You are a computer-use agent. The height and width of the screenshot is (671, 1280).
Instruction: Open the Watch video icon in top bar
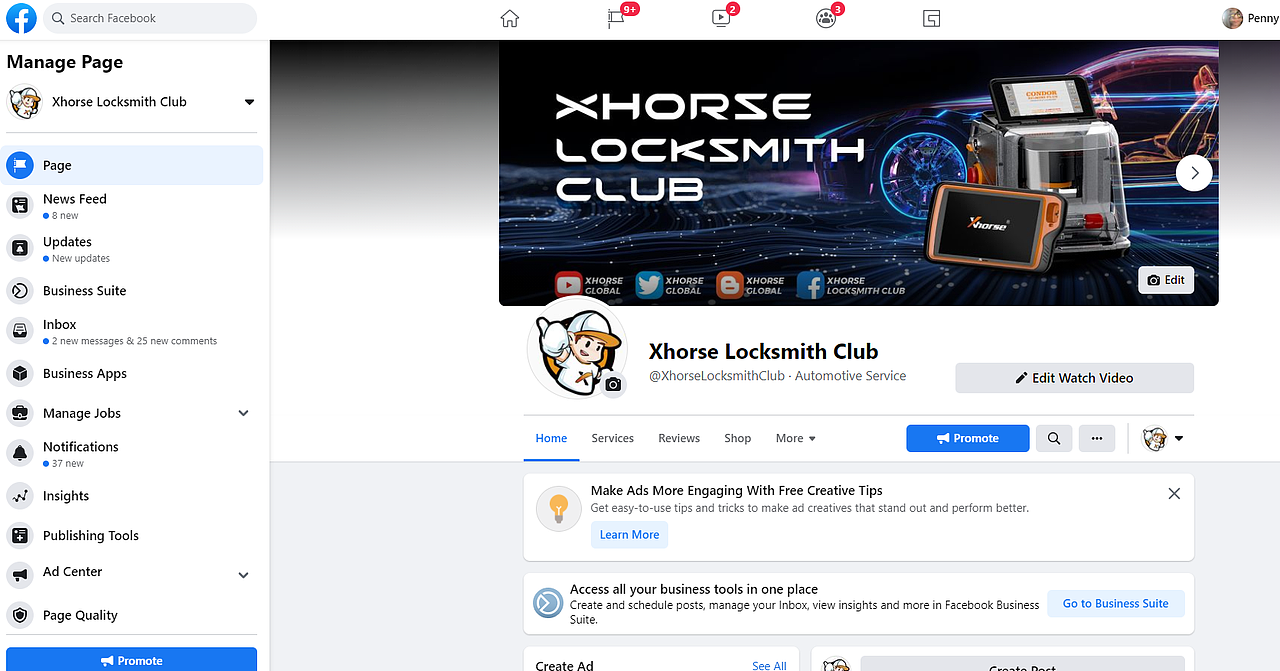[x=721, y=18]
